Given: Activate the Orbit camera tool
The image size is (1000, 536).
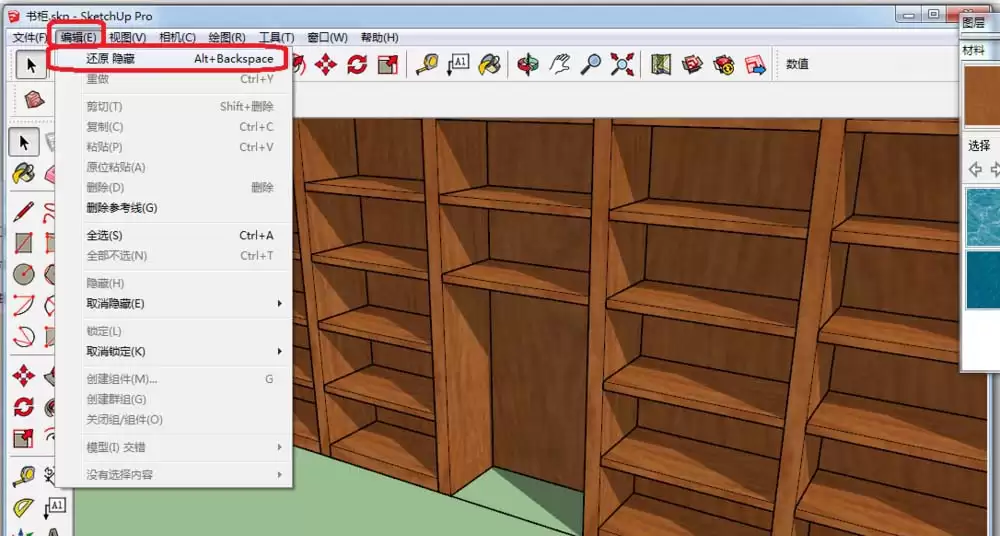Looking at the screenshot, I should click(528, 64).
